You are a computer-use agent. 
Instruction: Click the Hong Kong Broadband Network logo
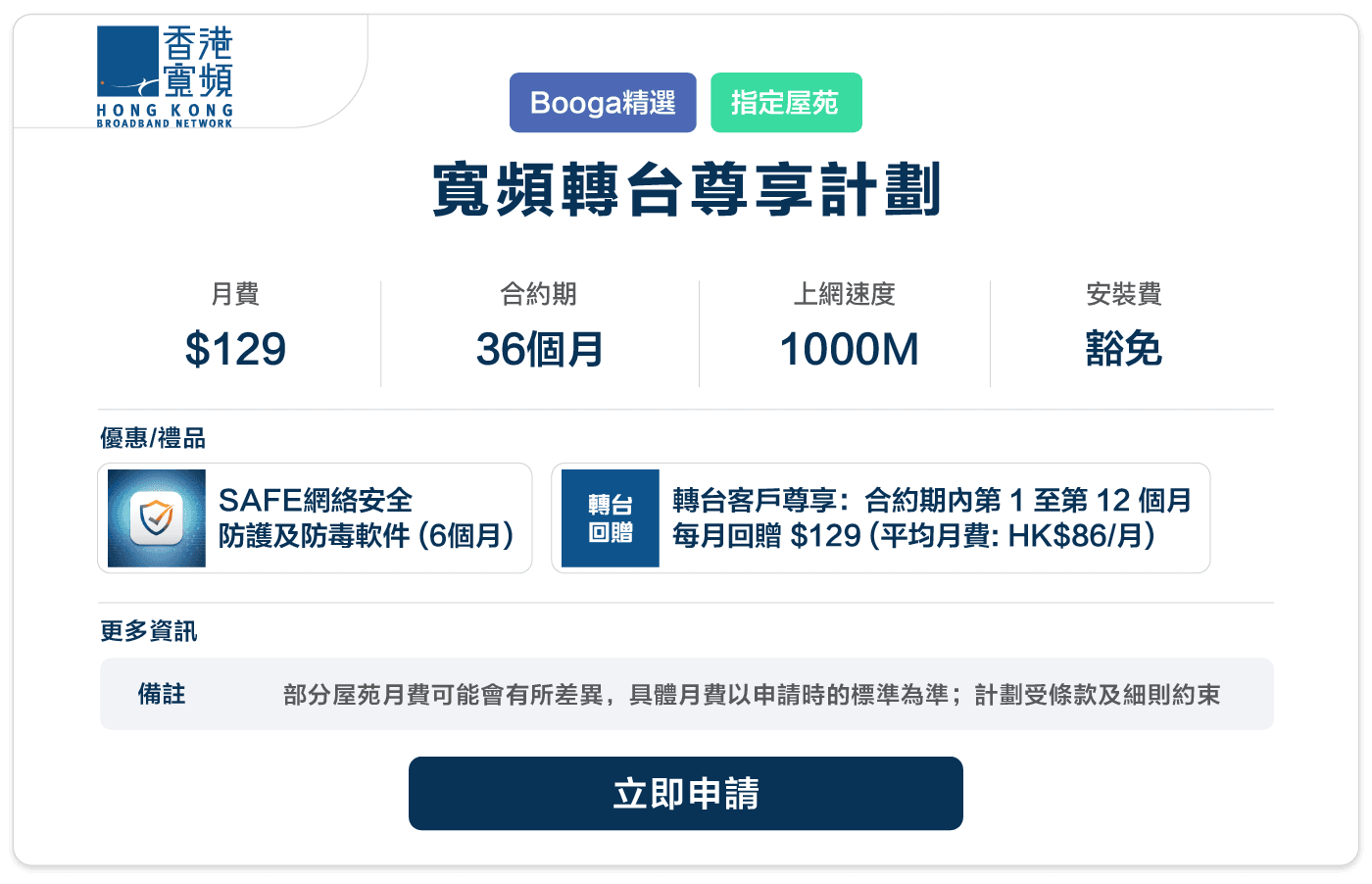pos(165,76)
